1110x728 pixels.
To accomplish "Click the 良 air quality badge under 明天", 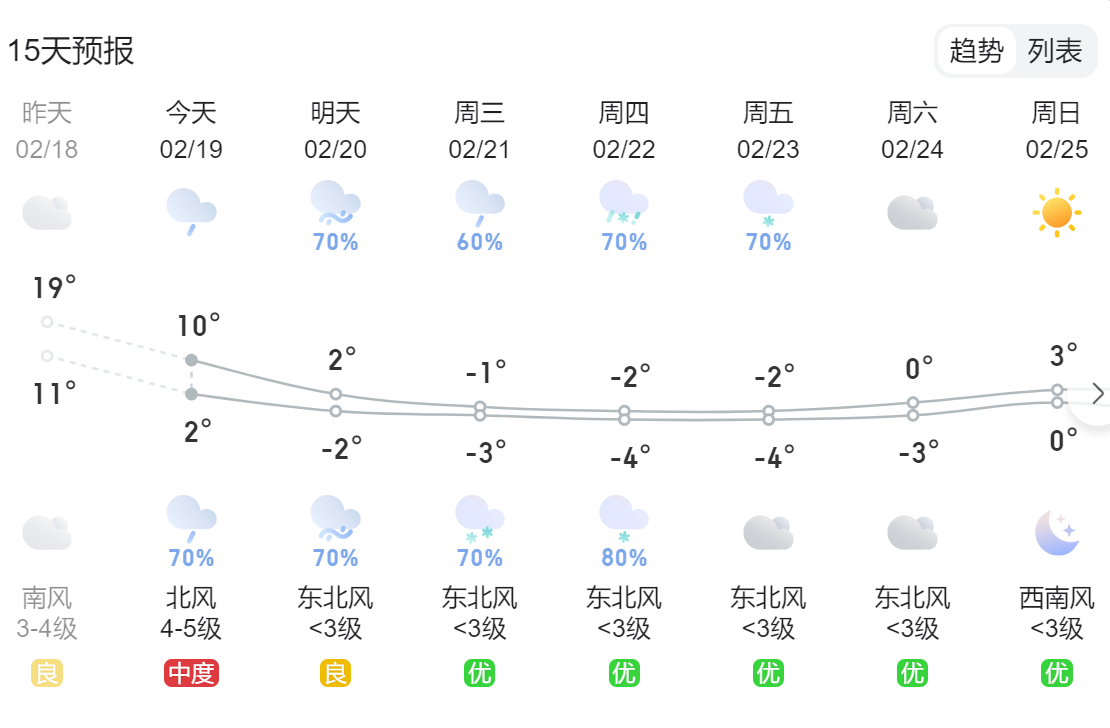I will click(x=333, y=673).
